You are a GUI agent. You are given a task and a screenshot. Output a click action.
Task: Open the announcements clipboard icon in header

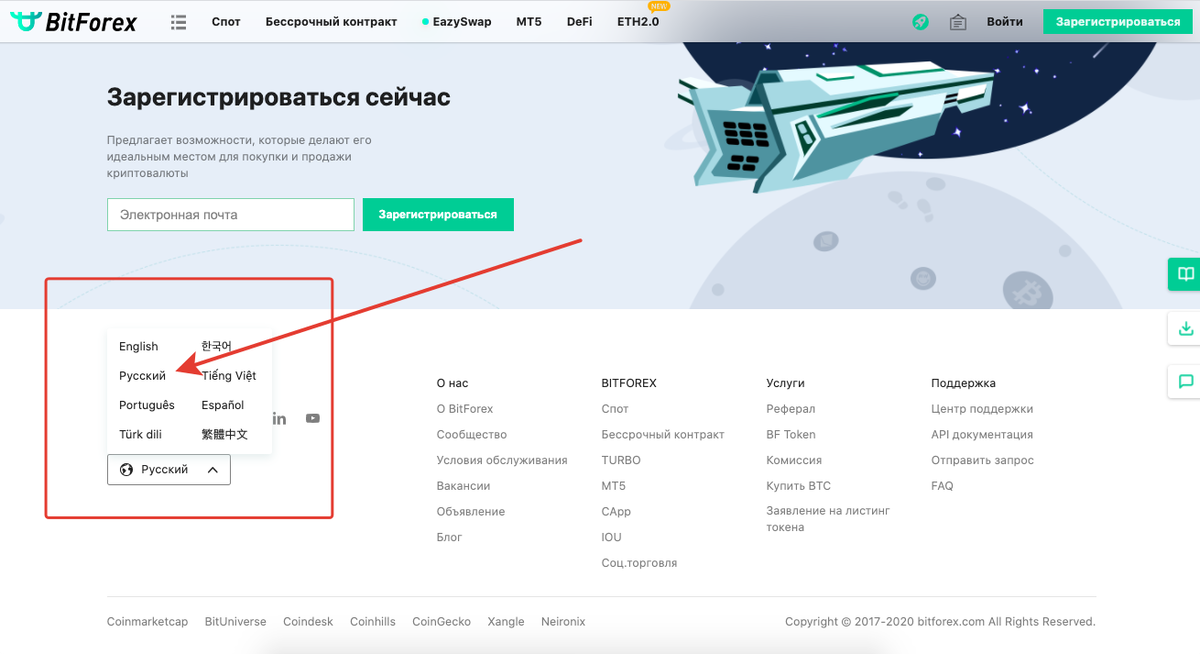pos(958,21)
